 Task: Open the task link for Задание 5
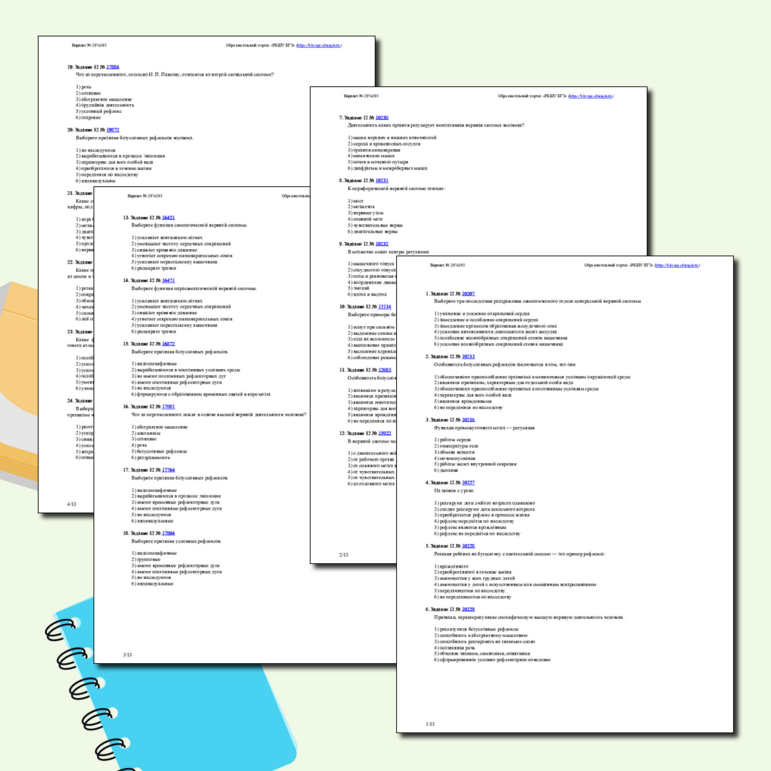(469, 546)
